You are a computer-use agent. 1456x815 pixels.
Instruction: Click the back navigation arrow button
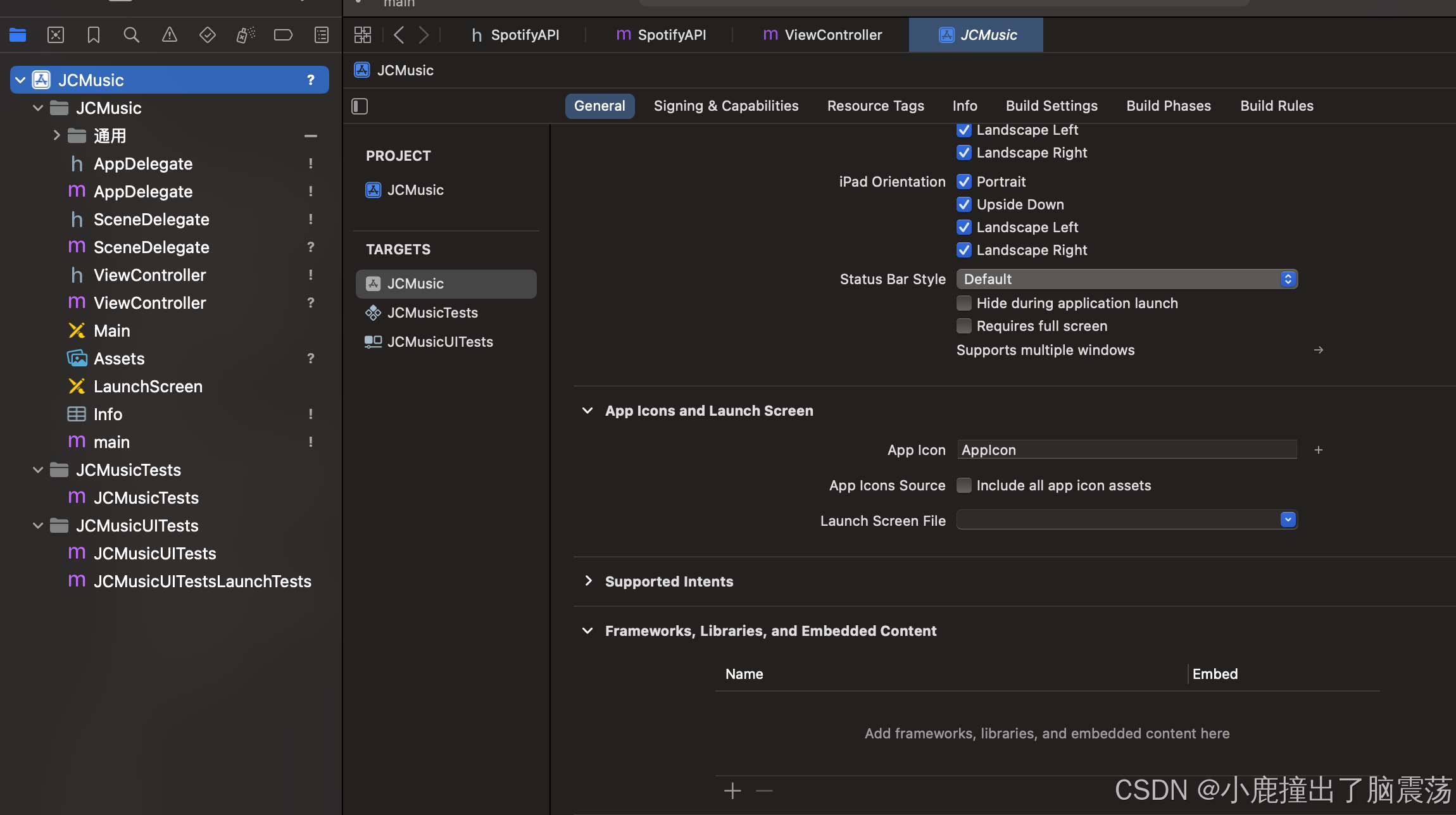[398, 33]
